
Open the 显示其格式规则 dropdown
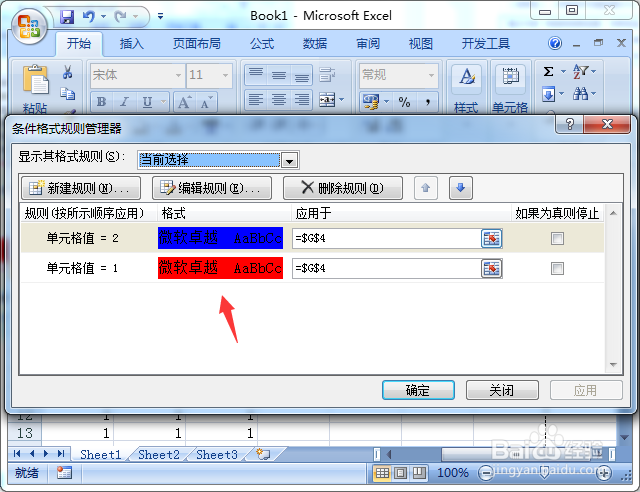pyautogui.click(x=289, y=160)
